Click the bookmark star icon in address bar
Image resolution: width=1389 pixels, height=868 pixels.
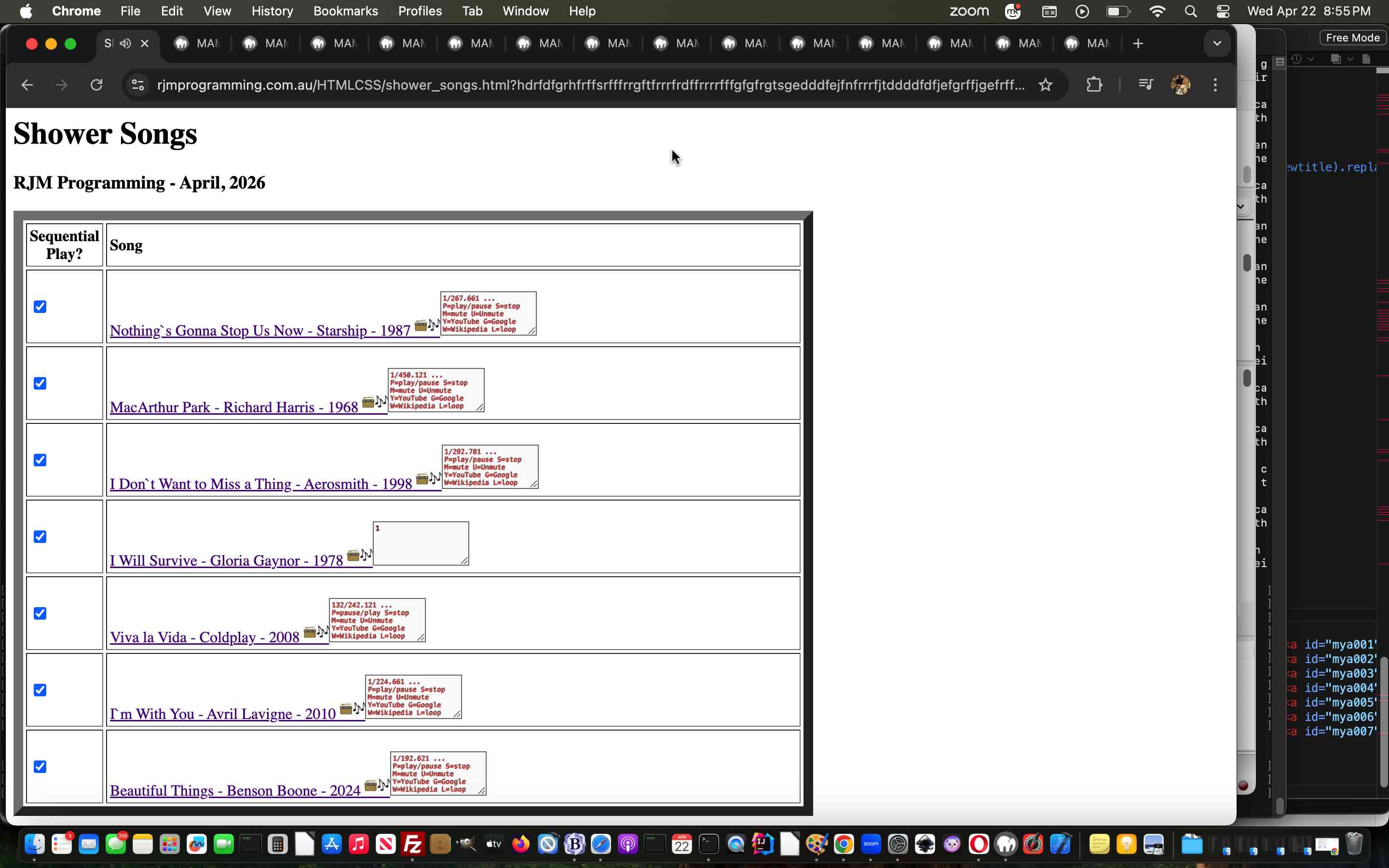[1045, 85]
